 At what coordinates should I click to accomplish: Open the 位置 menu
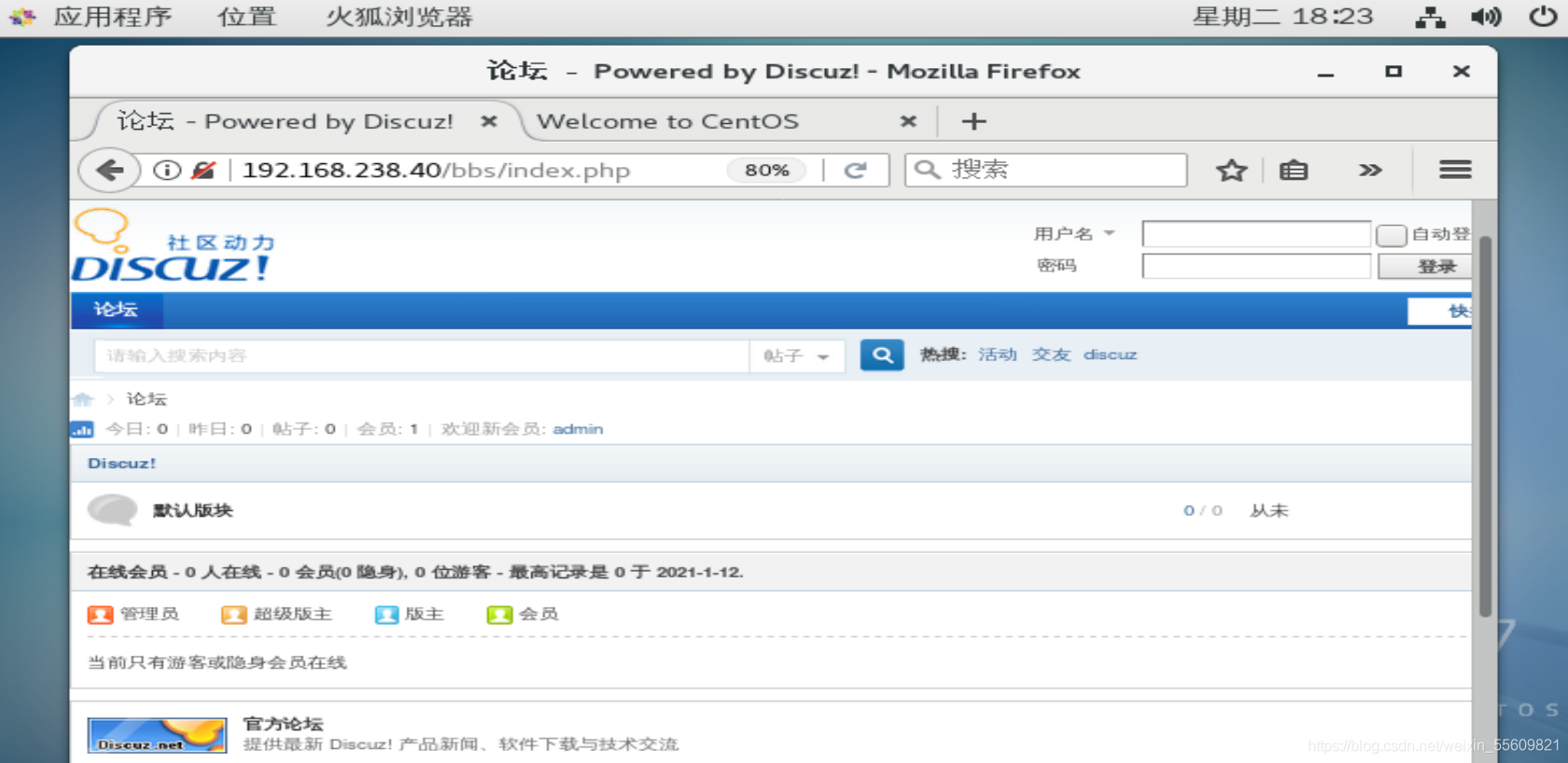tap(247, 17)
